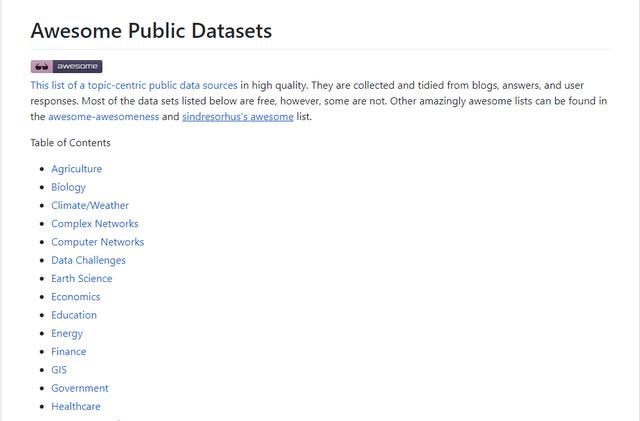
Task: Click the Data Challenges entry
Action: point(88,261)
